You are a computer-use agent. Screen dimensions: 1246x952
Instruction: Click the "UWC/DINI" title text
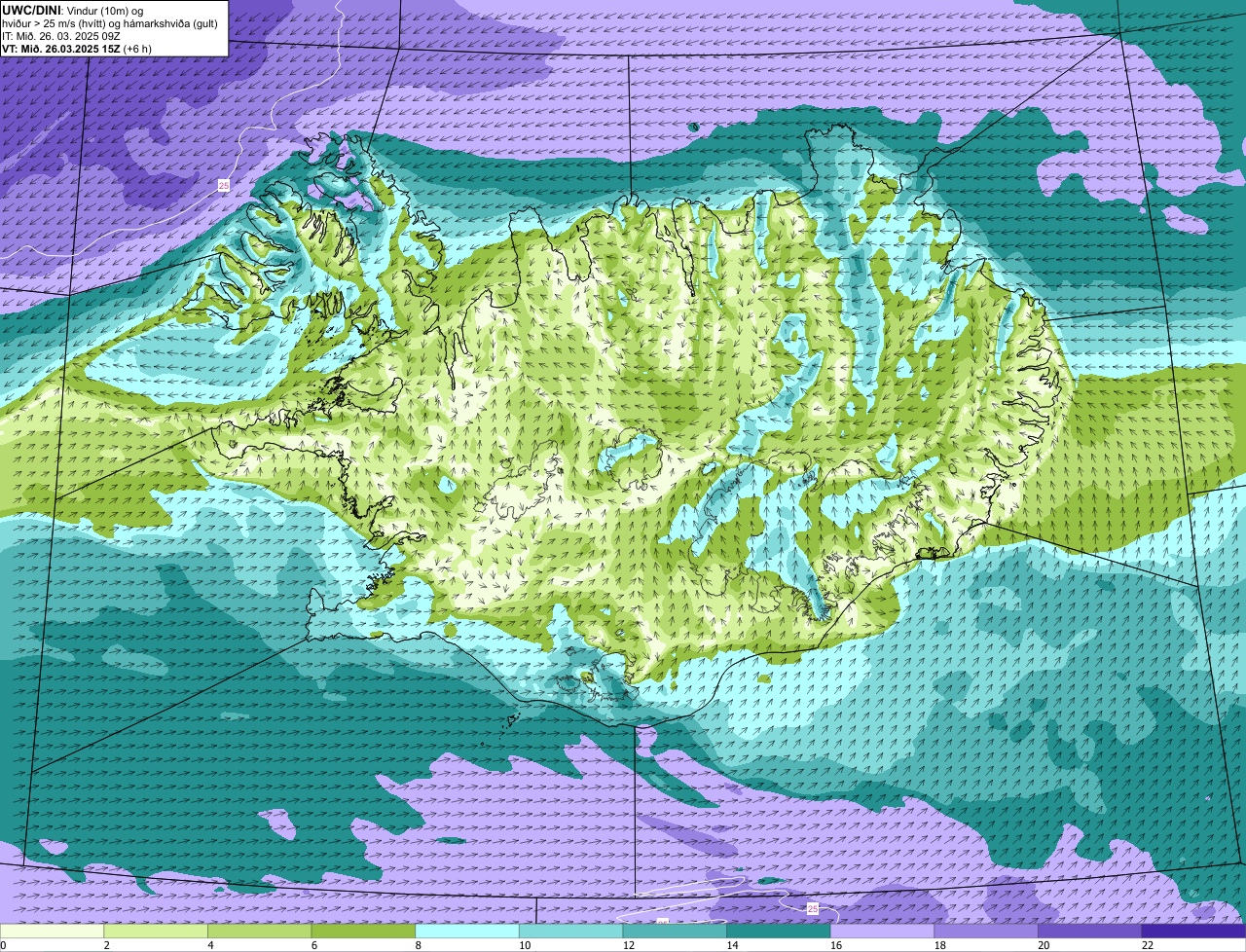pyautogui.click(x=31, y=9)
